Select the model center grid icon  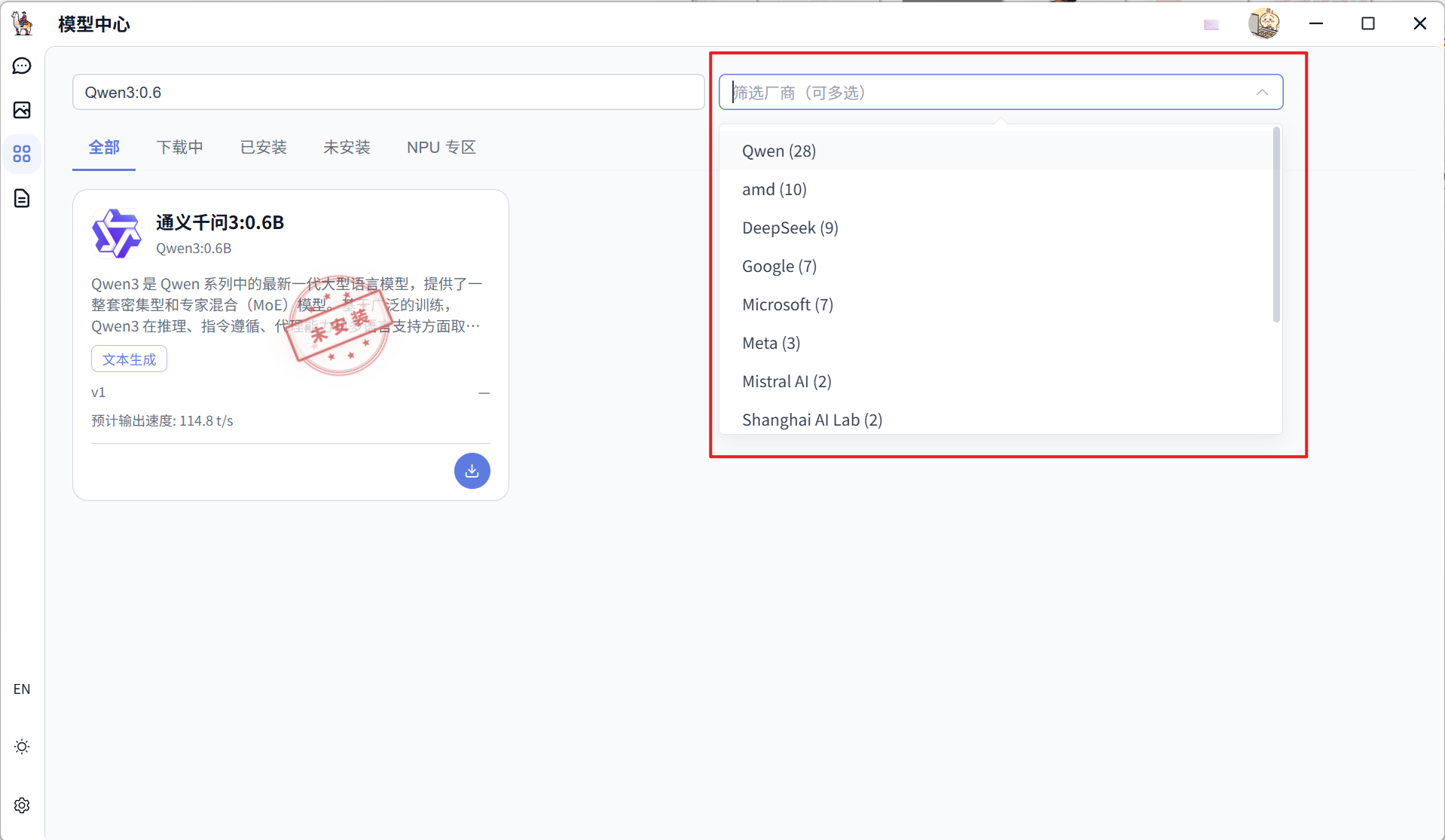[x=22, y=154]
